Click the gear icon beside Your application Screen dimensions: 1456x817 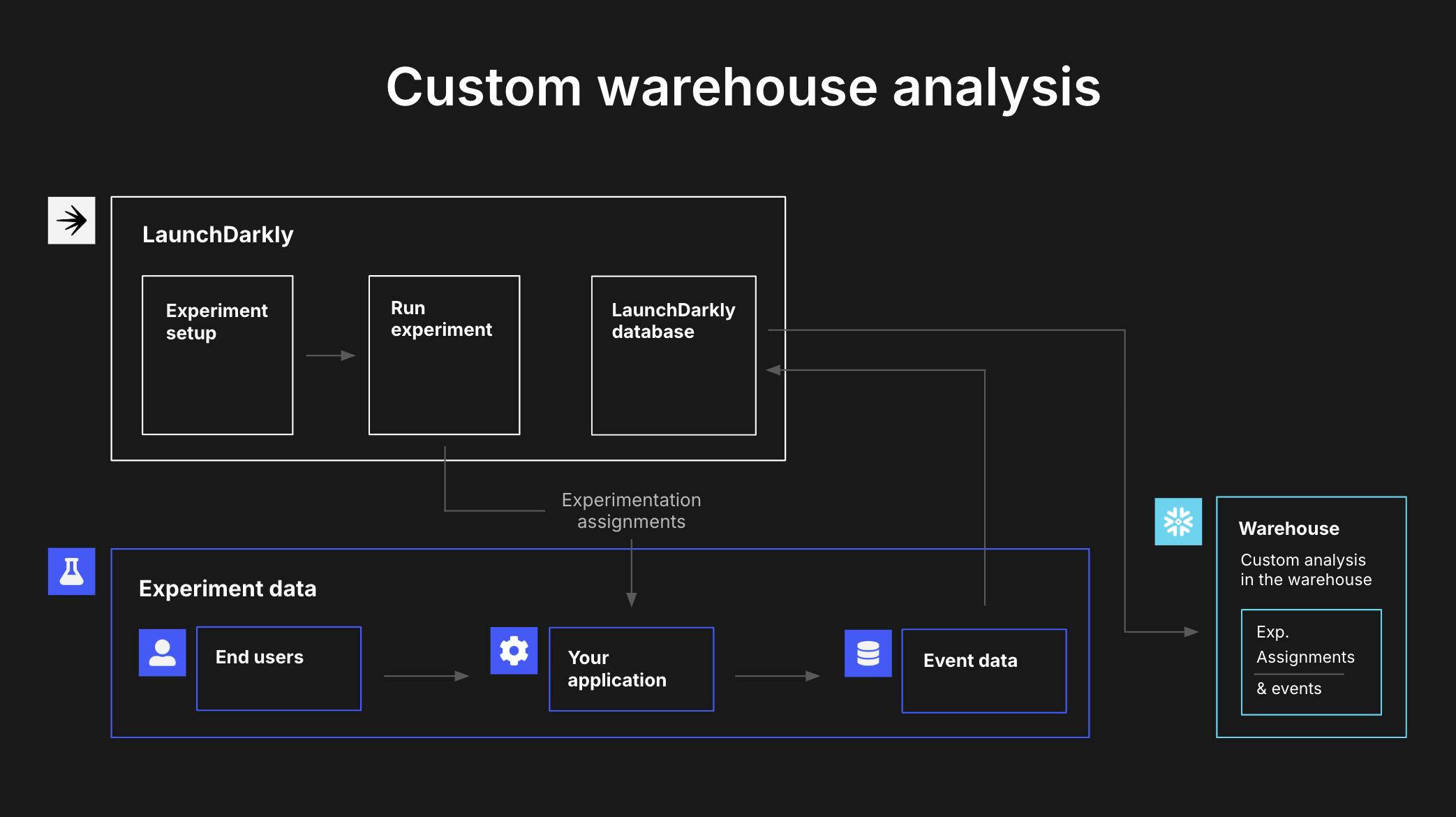pyautogui.click(x=514, y=651)
